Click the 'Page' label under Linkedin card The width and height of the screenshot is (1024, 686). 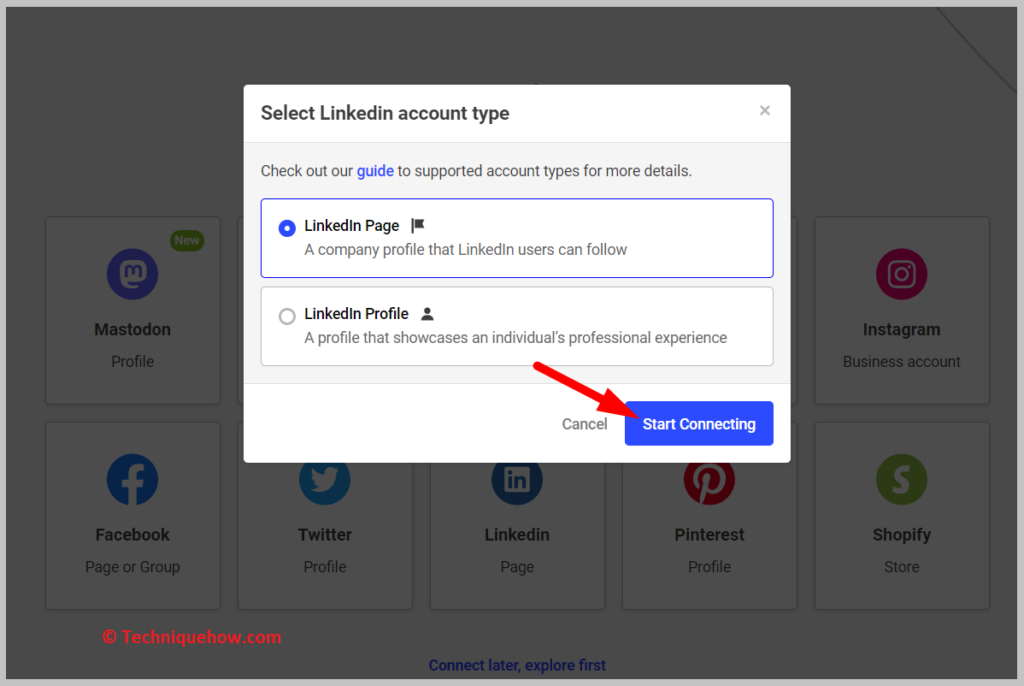point(517,567)
